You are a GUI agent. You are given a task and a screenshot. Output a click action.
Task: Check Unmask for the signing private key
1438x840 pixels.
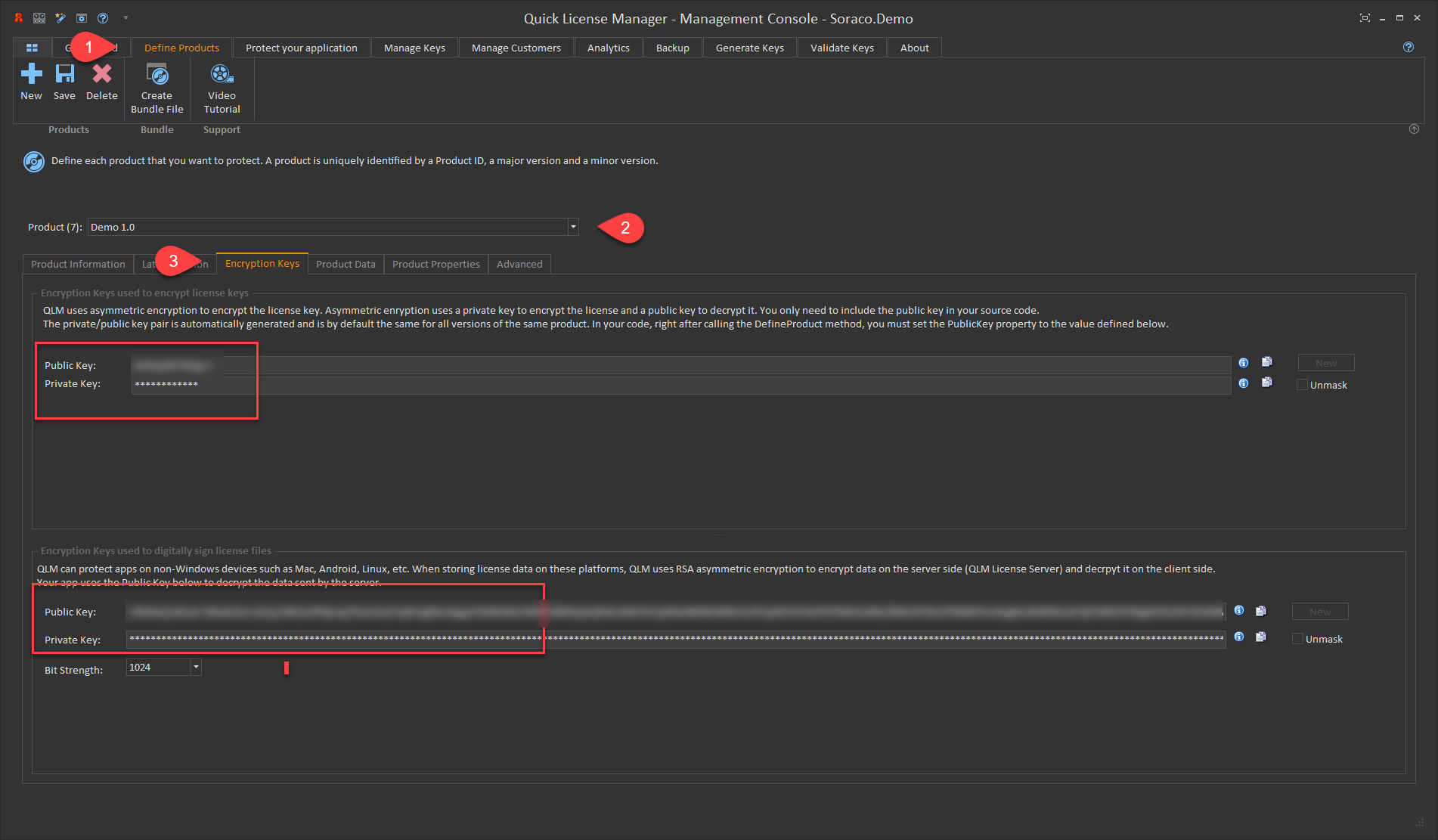click(x=1297, y=639)
